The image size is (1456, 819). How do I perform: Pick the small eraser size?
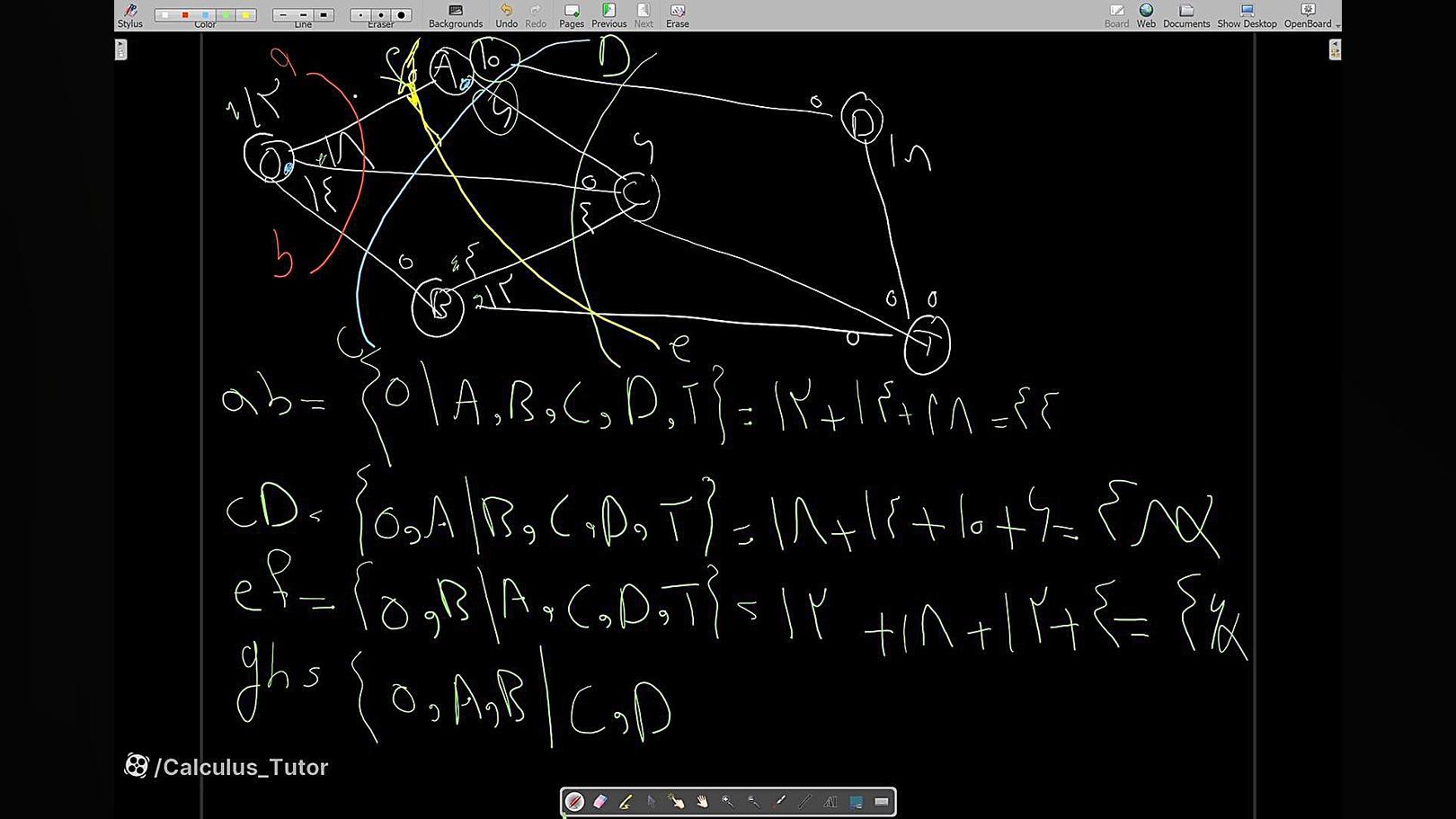pos(360,14)
